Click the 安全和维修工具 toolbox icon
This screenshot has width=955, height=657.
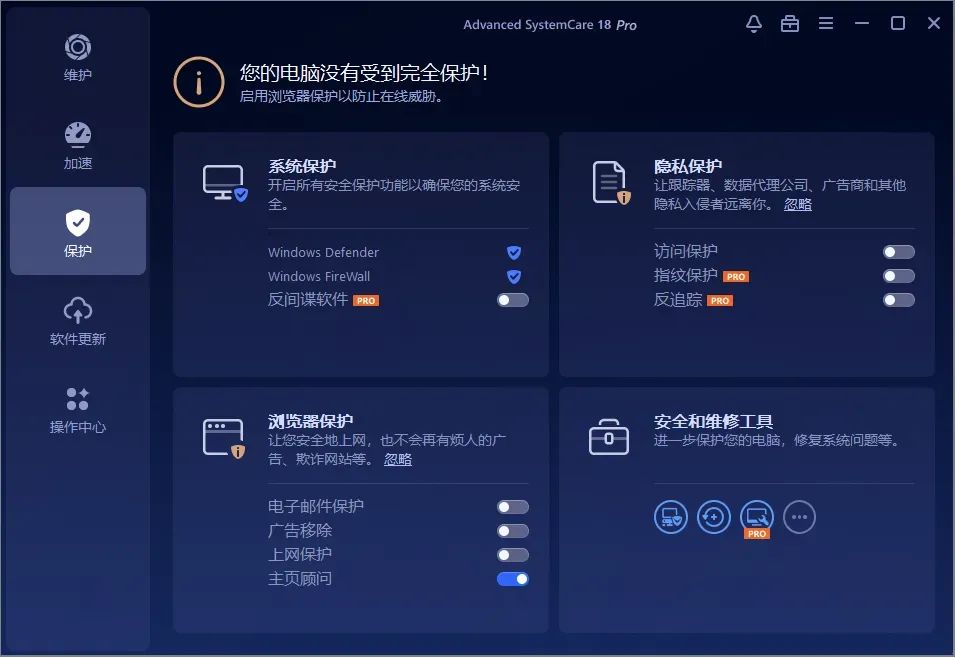pyautogui.click(x=609, y=437)
